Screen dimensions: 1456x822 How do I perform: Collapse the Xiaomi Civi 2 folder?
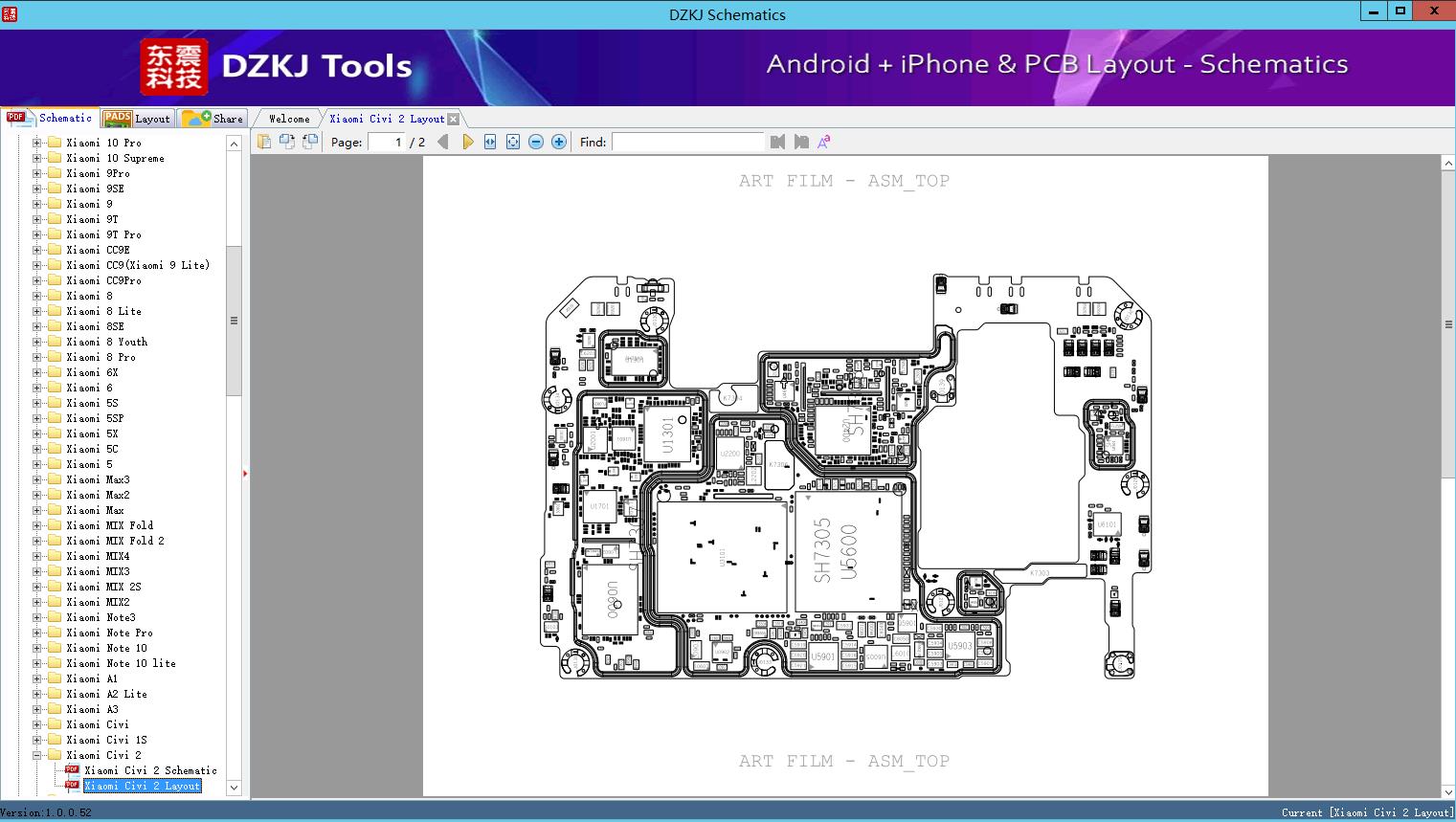pos(36,755)
